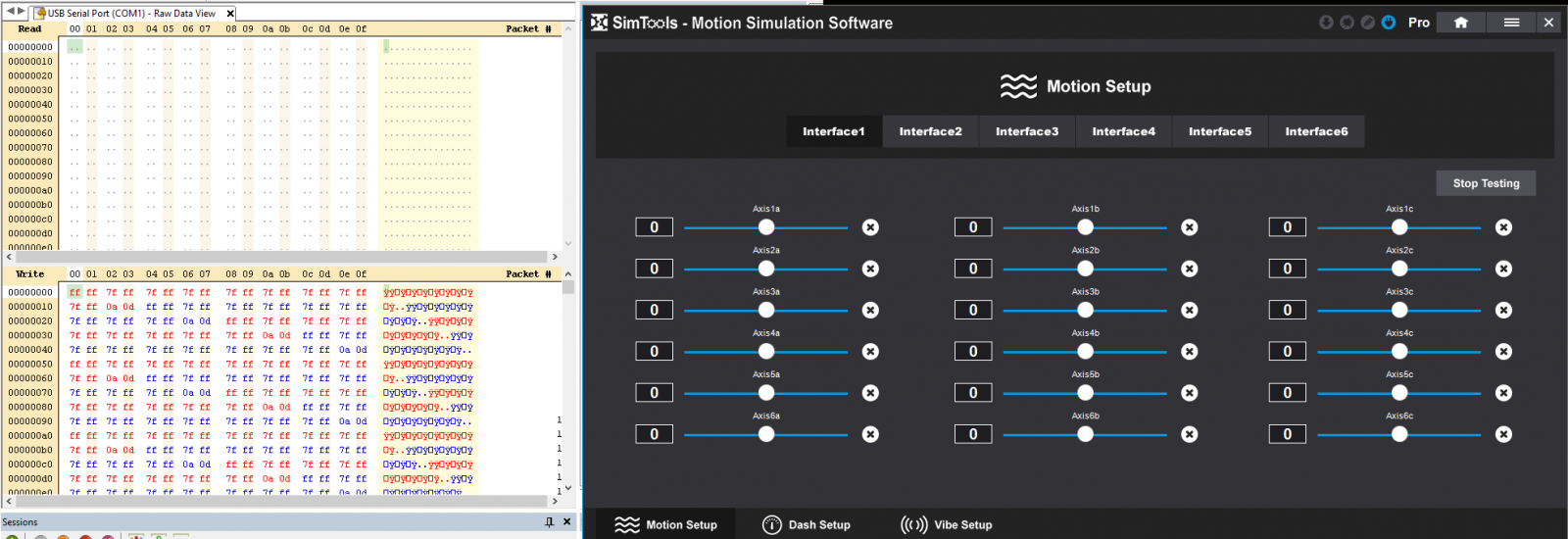Click the Axis3b slider handle
This screenshot has height=539, width=1568.
pos(1085,310)
